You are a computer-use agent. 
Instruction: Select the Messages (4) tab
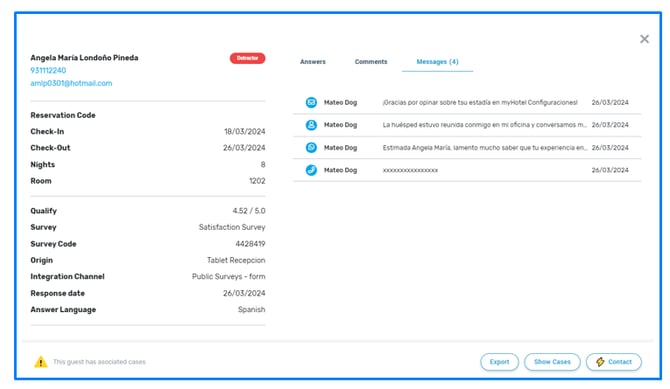pos(438,62)
